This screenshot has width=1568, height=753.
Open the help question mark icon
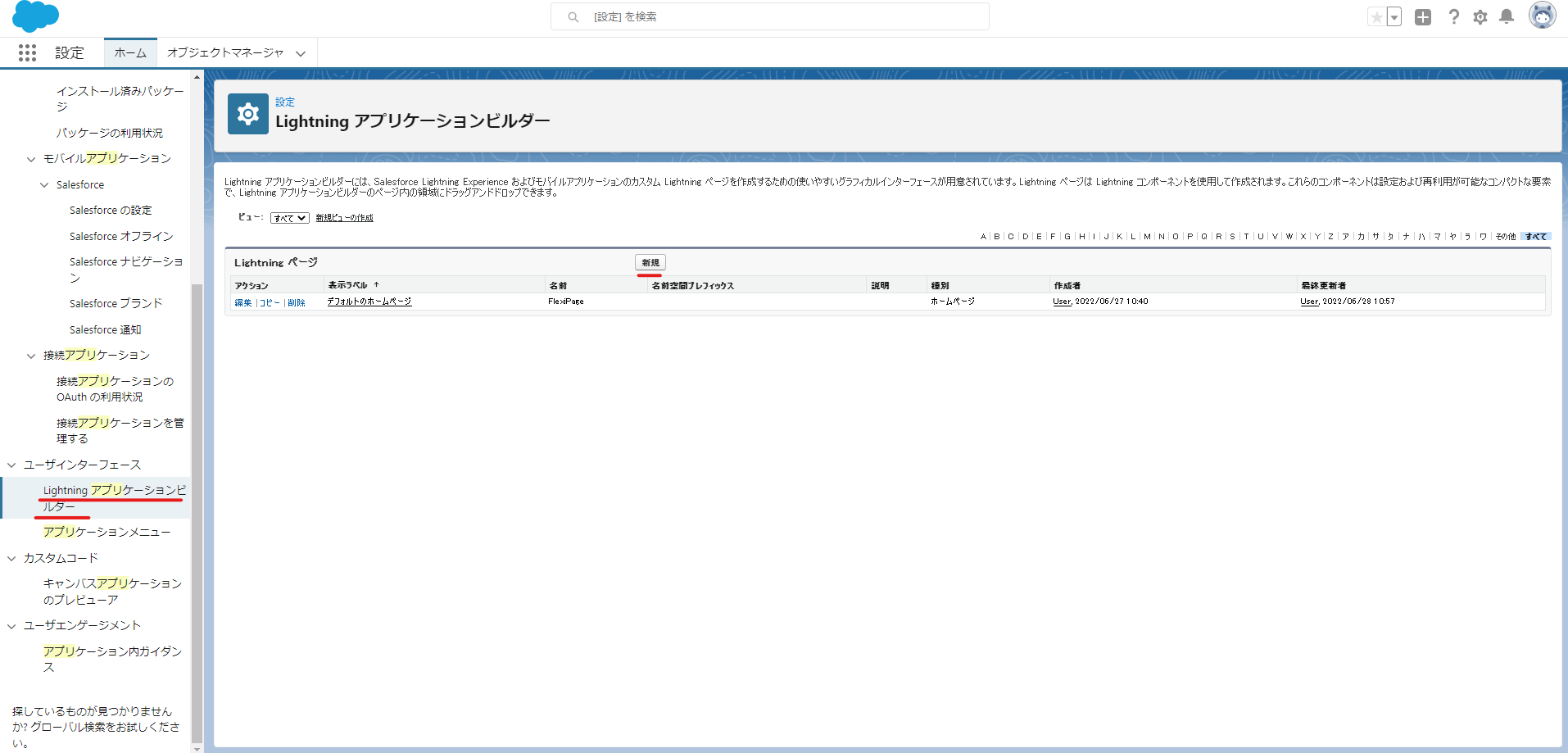(x=1453, y=16)
